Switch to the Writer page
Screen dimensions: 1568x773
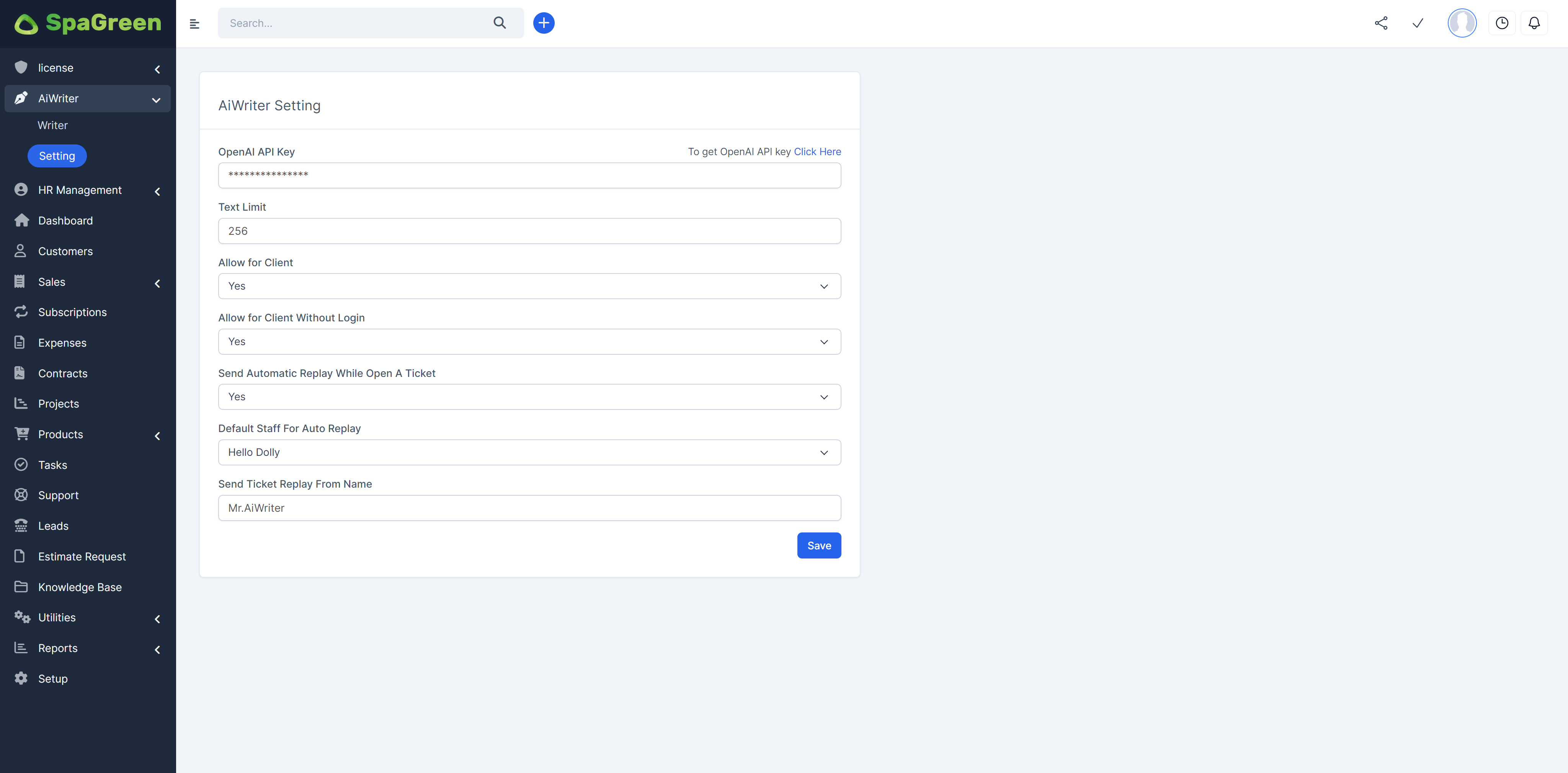(52, 125)
